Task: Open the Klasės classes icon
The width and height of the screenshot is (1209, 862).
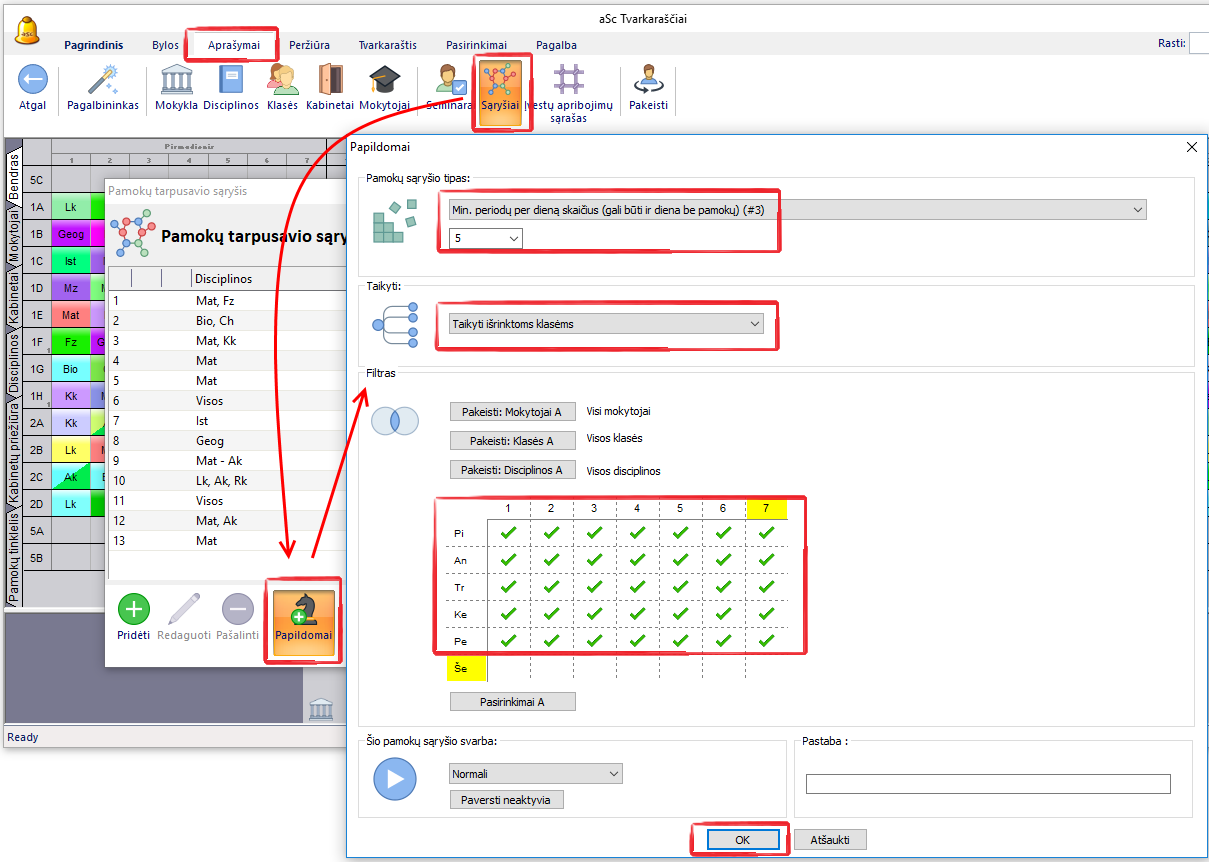Action: (x=282, y=81)
